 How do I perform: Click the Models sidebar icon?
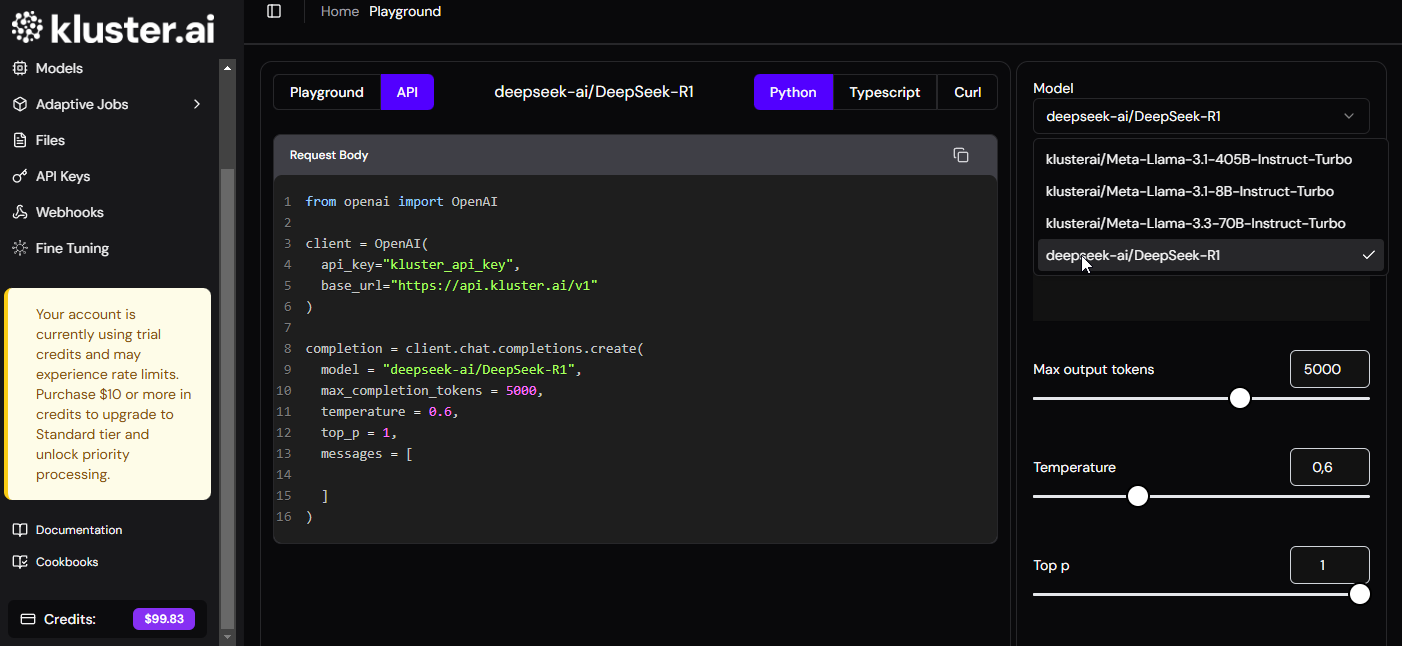click(x=19, y=68)
